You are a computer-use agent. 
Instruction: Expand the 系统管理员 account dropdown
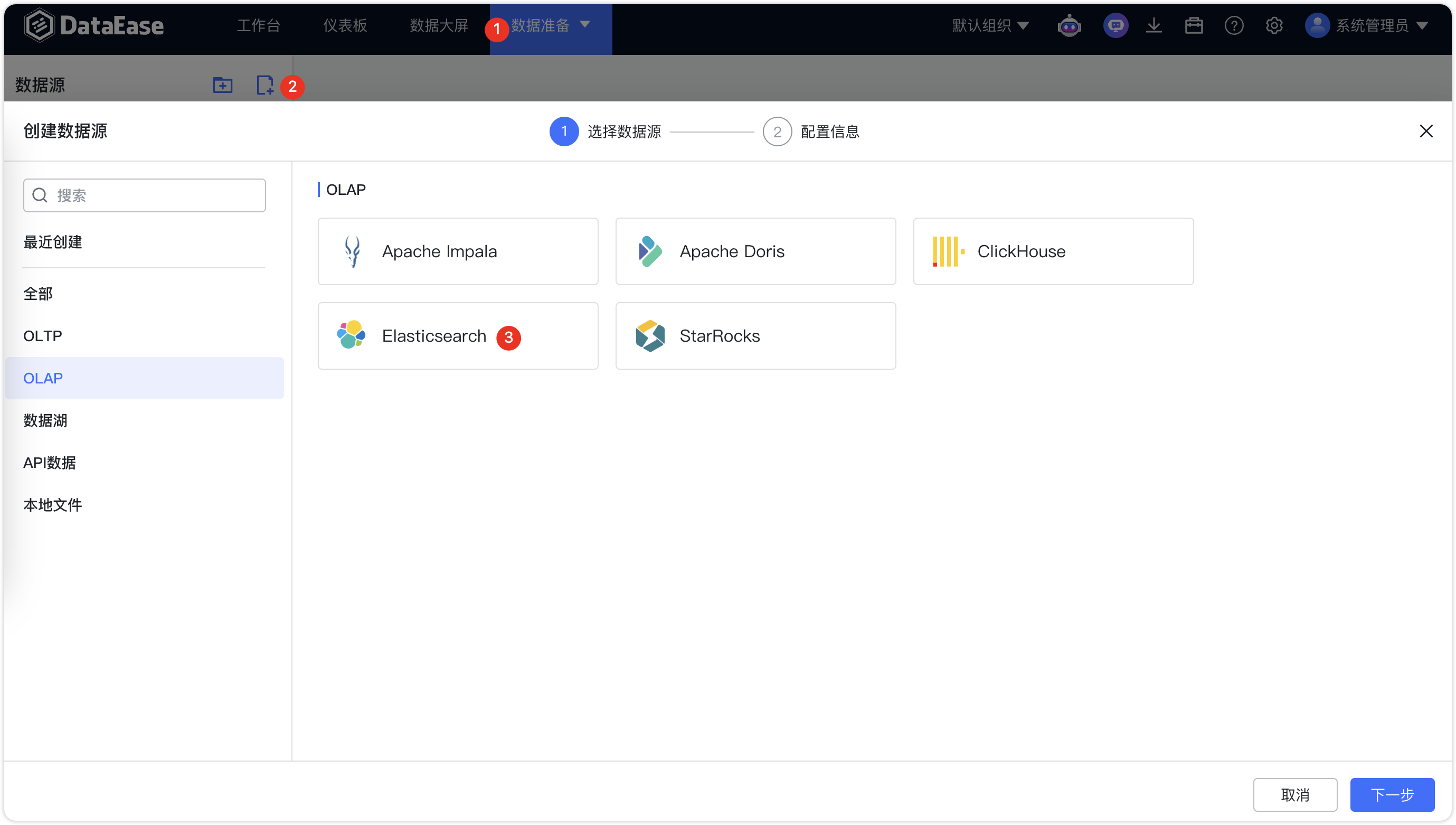pyautogui.click(x=1422, y=25)
